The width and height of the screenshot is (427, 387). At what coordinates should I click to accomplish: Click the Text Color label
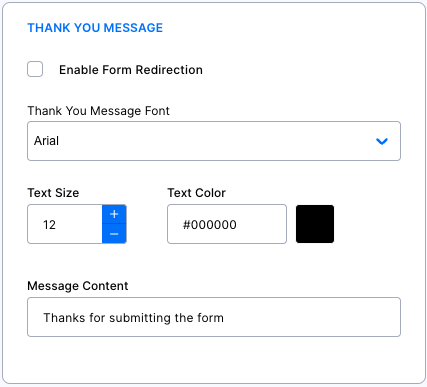196,193
